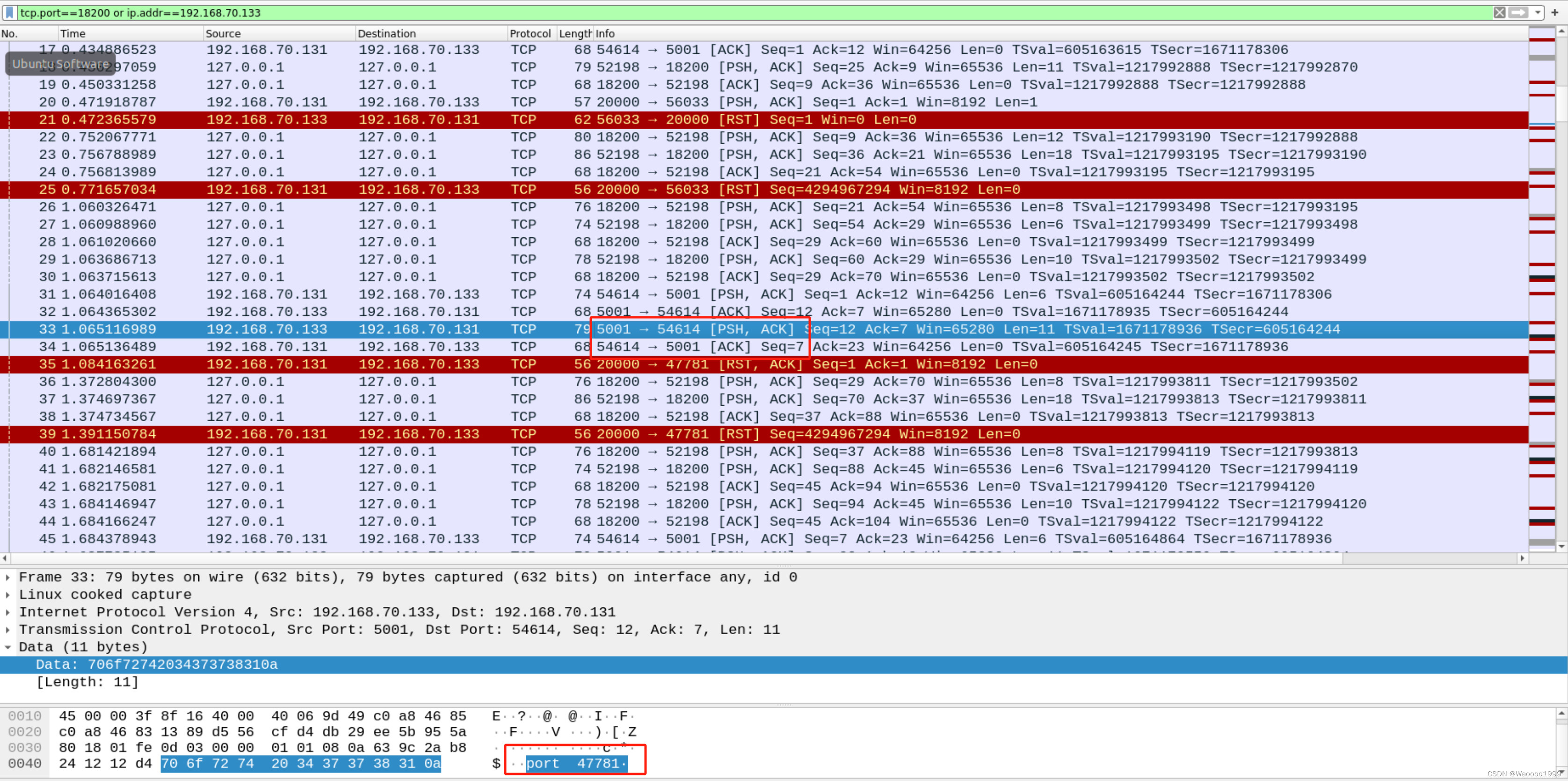This screenshot has width=1568, height=781.
Task: Select packet 43 at 1.684146947
Action: pyautogui.click(x=764, y=504)
